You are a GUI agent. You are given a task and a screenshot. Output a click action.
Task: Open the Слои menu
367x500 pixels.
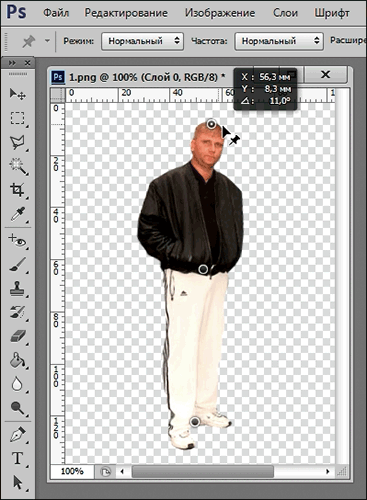tap(285, 13)
